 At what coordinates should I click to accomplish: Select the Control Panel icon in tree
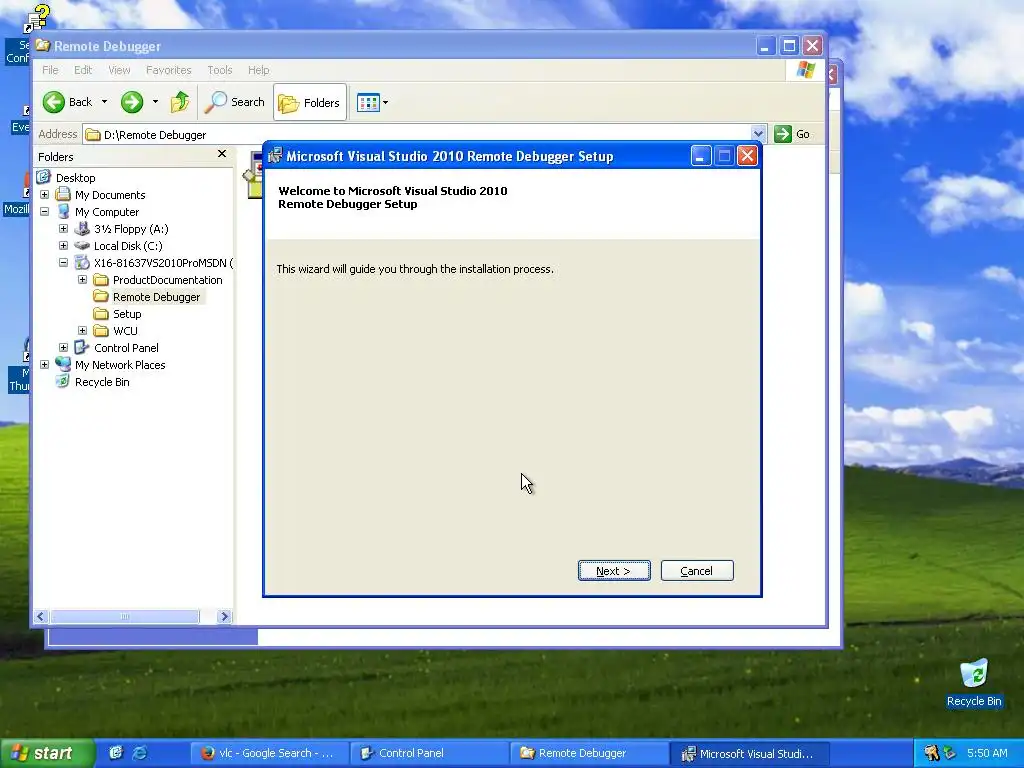pyautogui.click(x=82, y=347)
